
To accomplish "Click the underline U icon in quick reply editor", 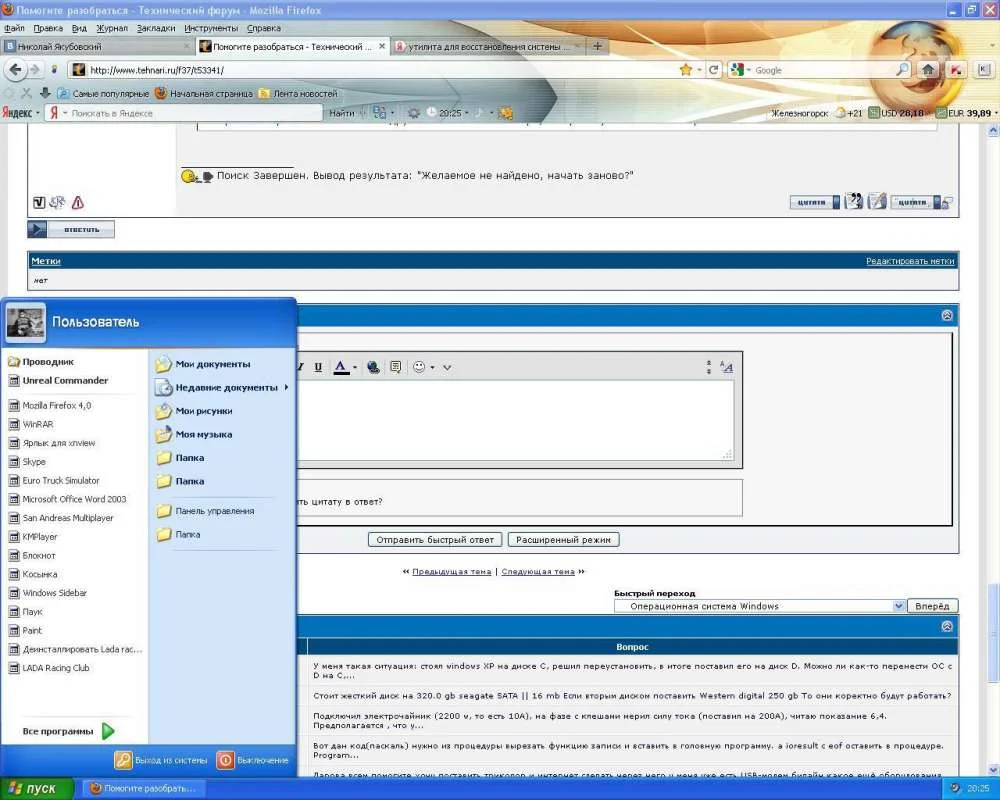I will click(318, 367).
